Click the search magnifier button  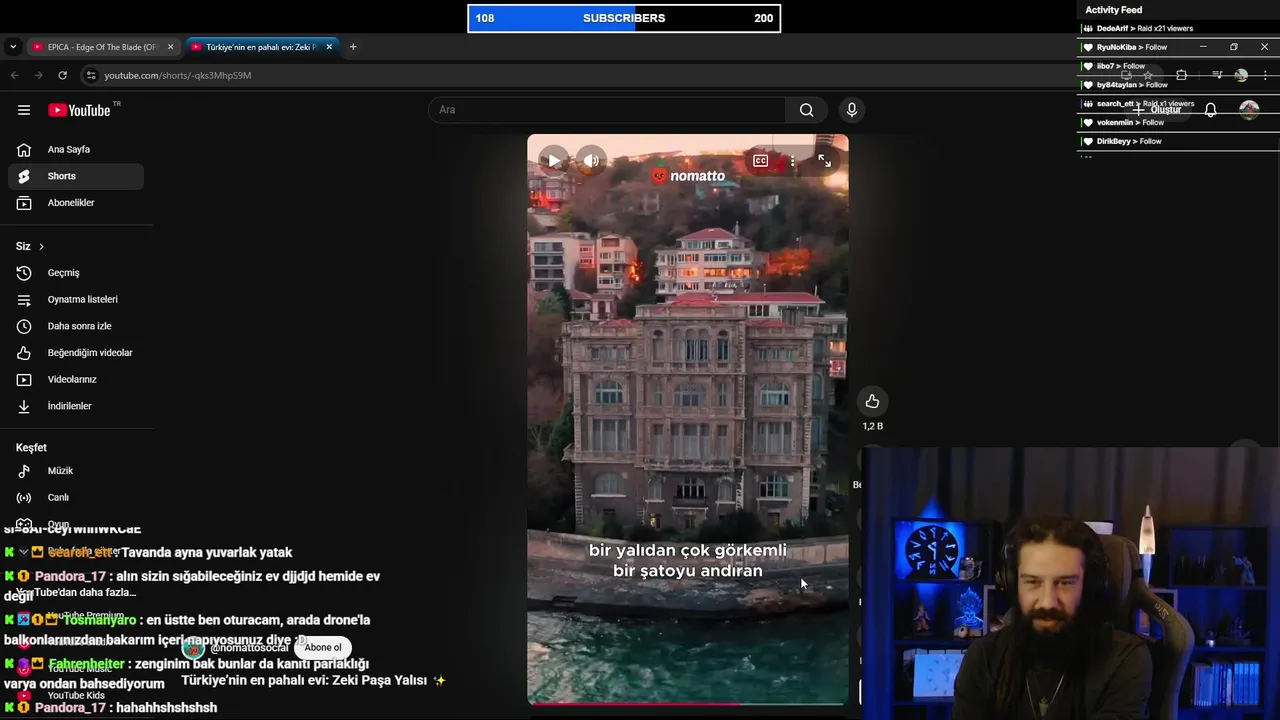(806, 110)
